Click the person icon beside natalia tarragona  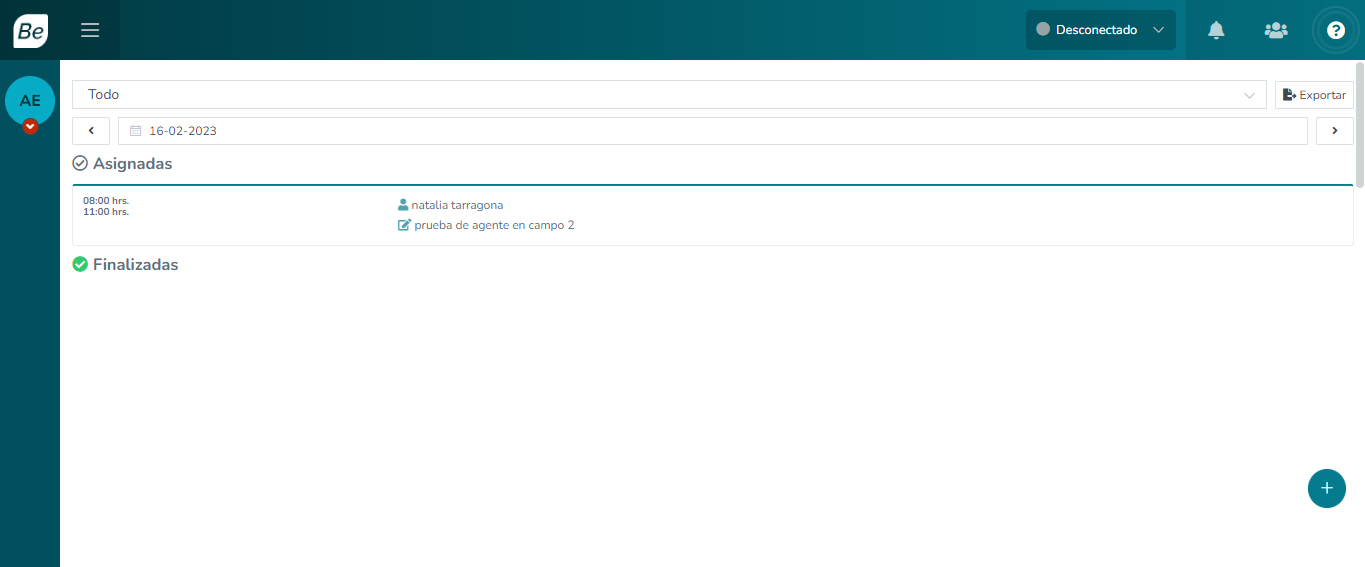coord(403,205)
